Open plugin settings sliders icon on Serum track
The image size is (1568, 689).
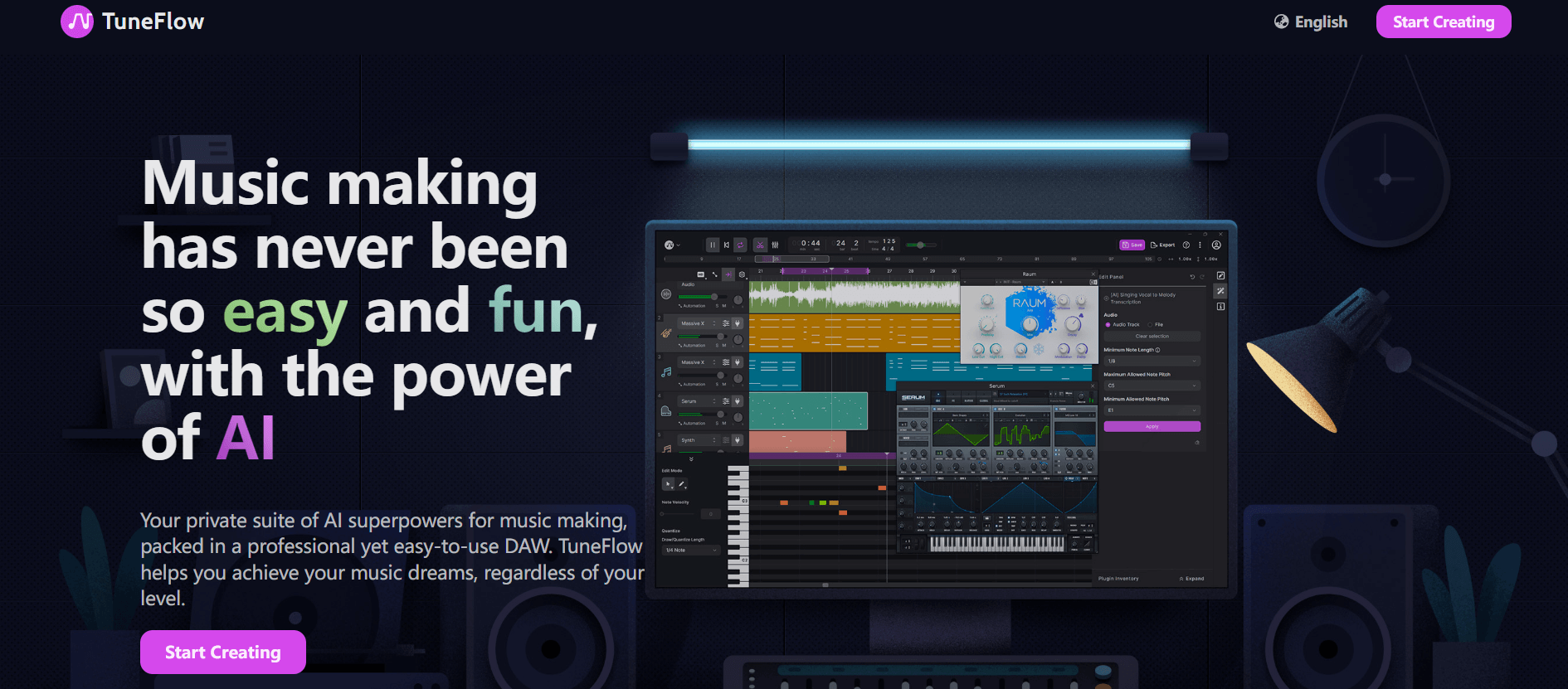726,401
